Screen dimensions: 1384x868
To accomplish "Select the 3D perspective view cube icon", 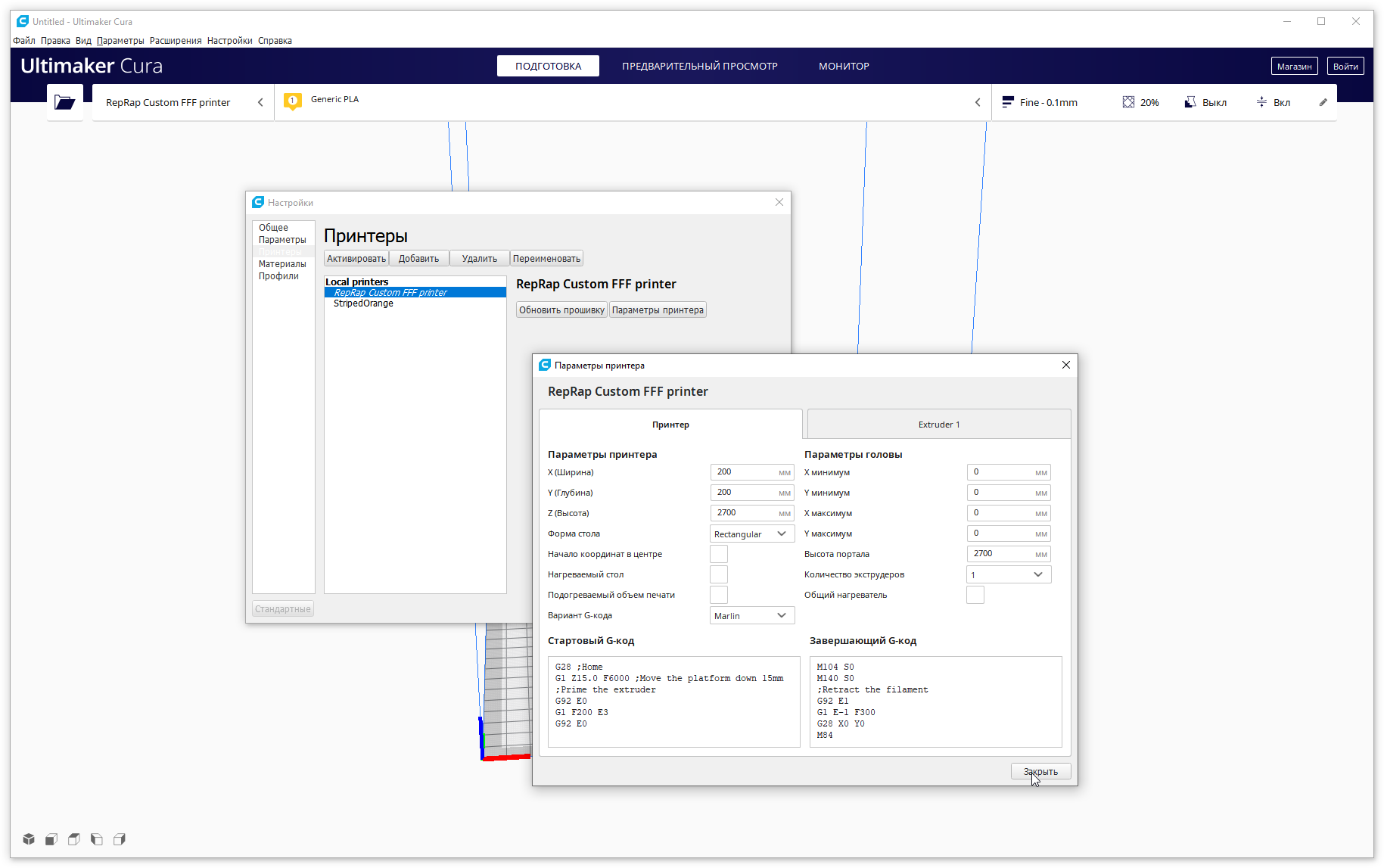I will pos(29,838).
